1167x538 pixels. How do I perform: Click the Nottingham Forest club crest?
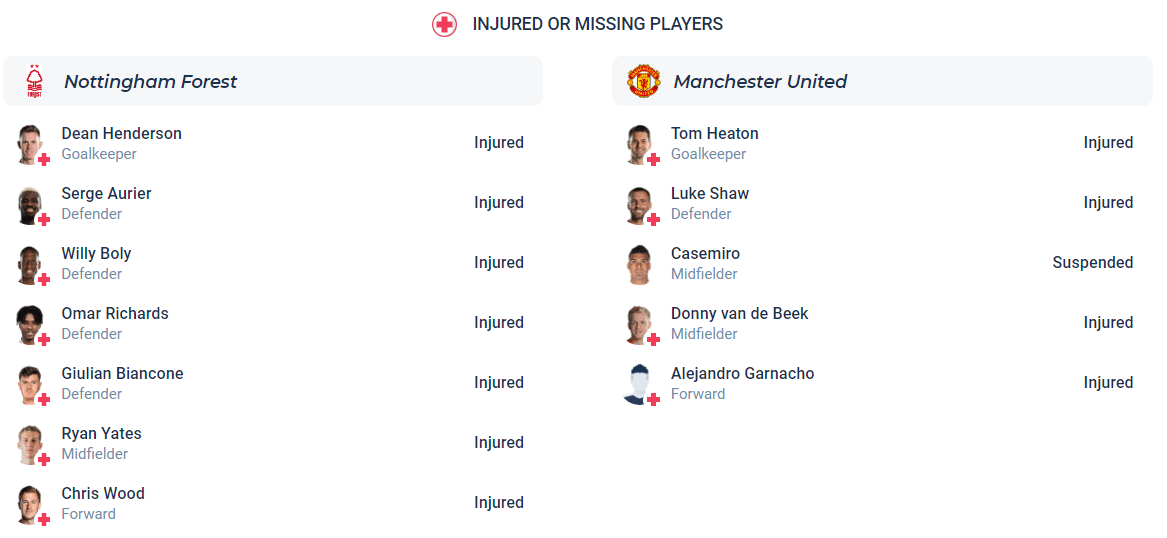click(35, 82)
